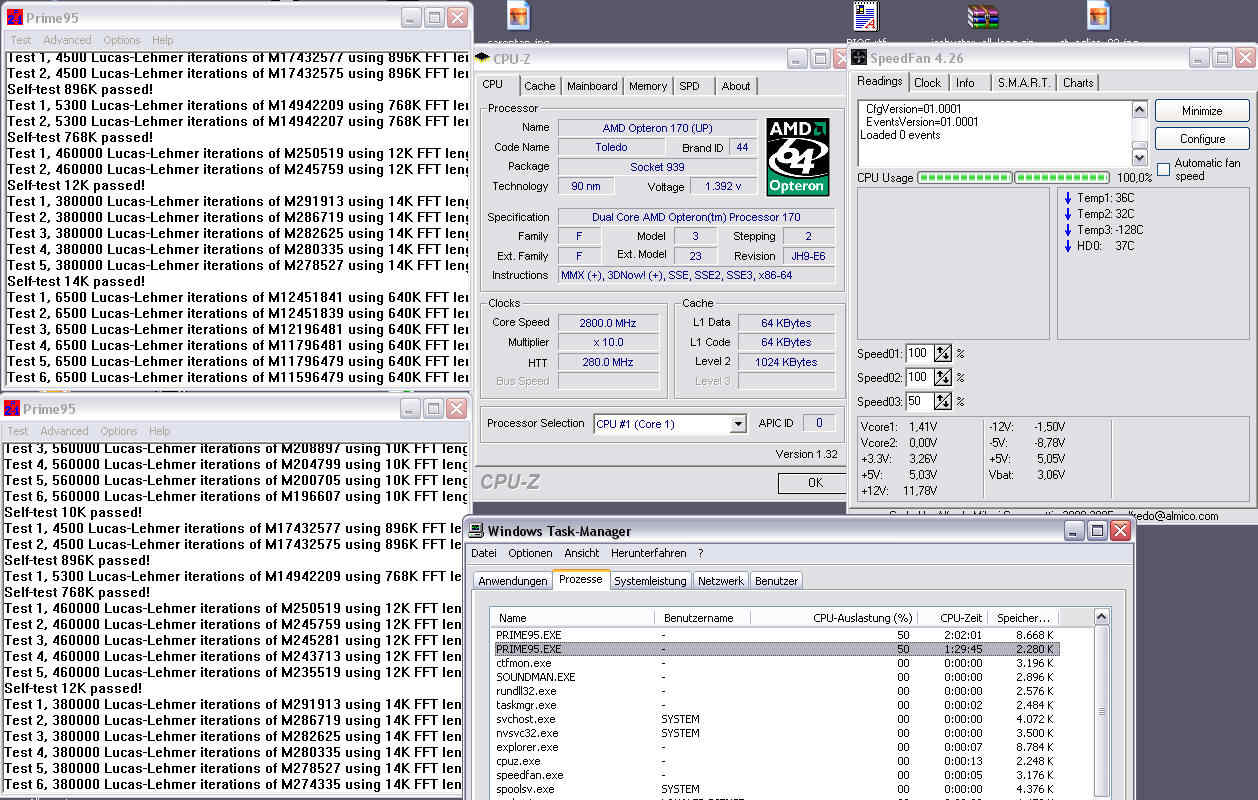Sort processes by the Name column header
The image size is (1258, 800).
[572, 618]
